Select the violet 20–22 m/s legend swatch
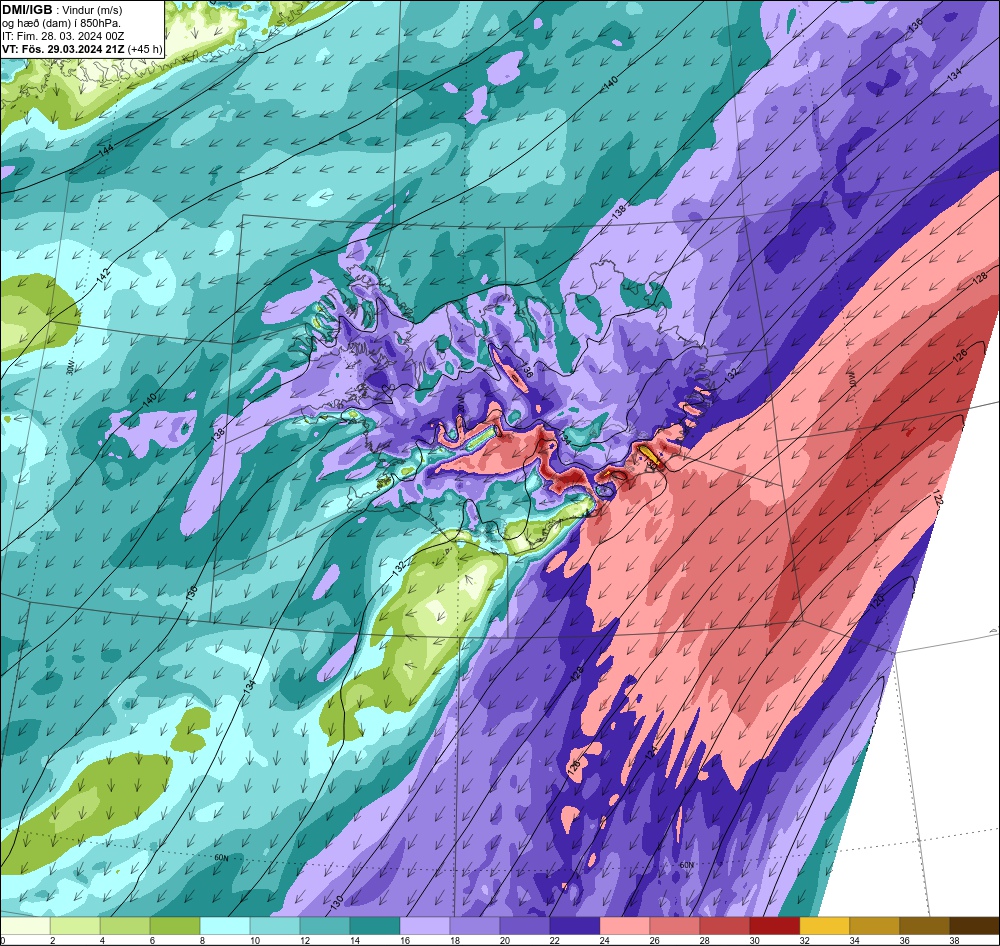The image size is (1000, 946). pos(524,926)
